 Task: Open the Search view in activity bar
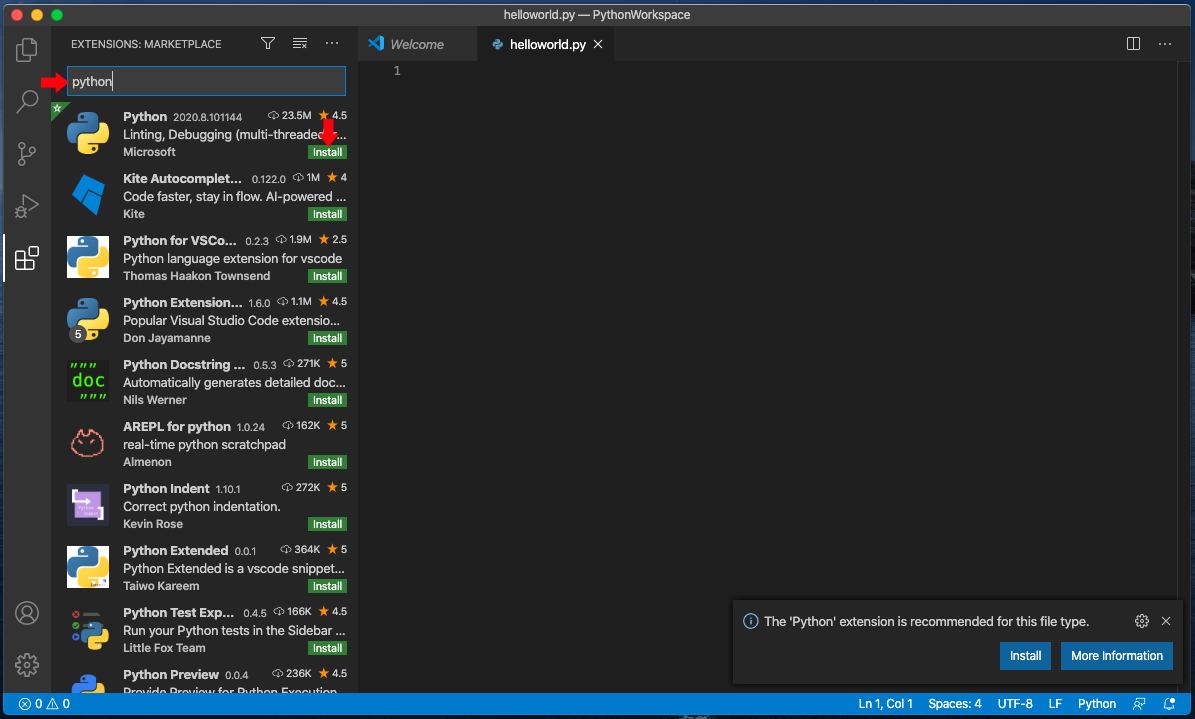point(27,101)
